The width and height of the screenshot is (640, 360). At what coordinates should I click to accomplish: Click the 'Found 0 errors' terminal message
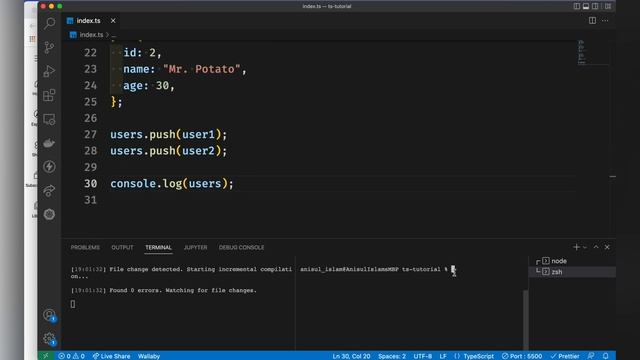tap(164, 290)
